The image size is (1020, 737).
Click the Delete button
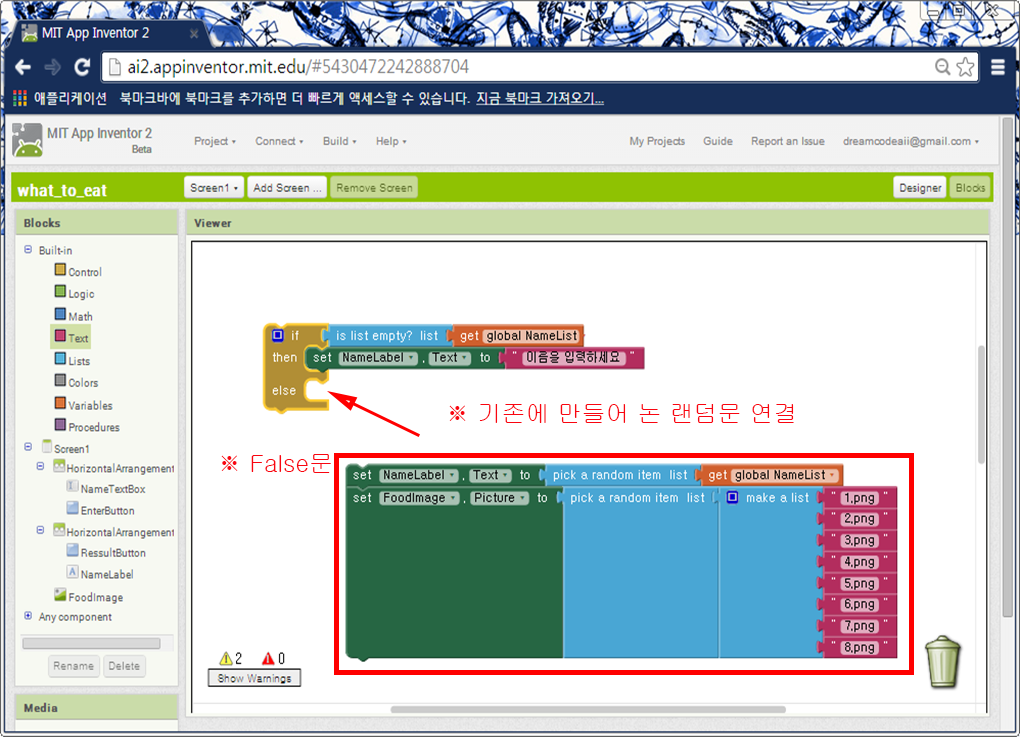point(124,665)
